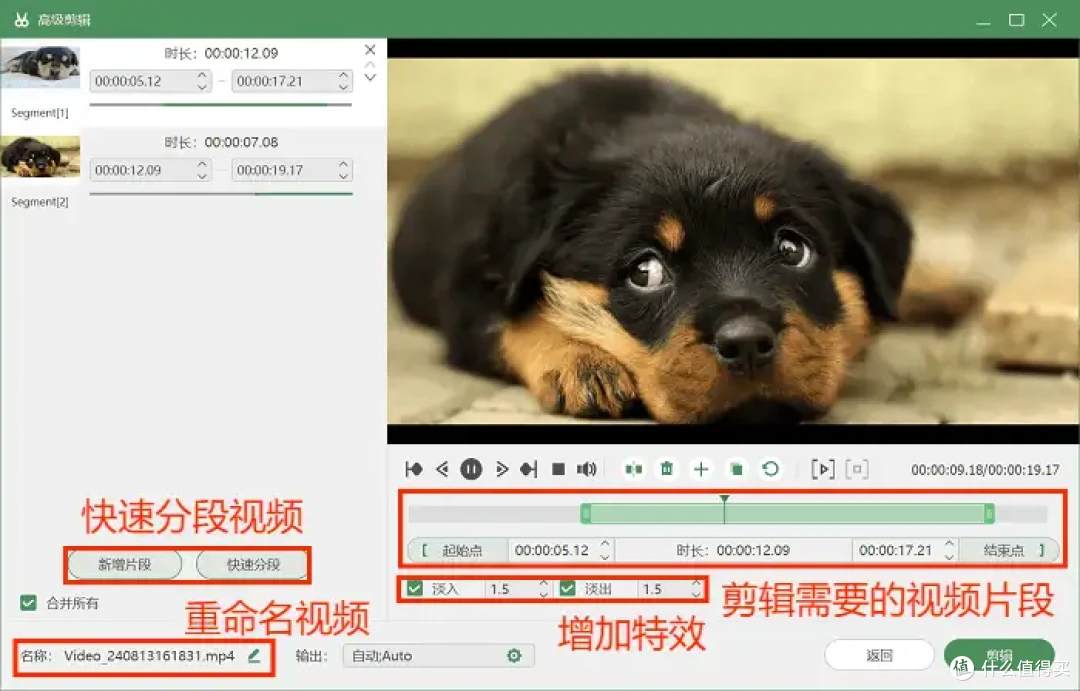Toggle volume speaker icon

tap(587, 469)
